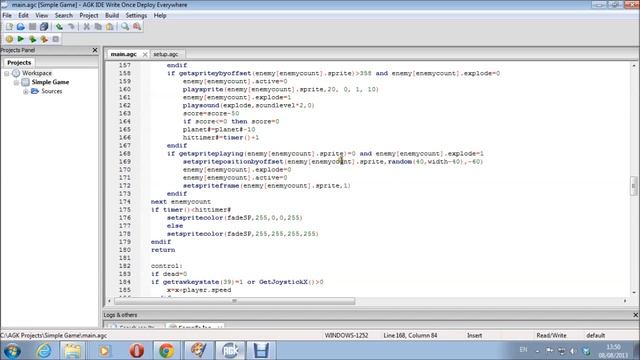Click the AGK app taskbar button
The height and width of the screenshot is (360, 640).
tap(230, 351)
